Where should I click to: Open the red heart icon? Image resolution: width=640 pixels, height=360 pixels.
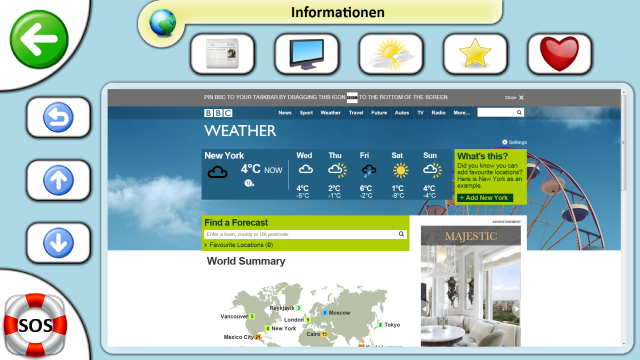[x=560, y=54]
